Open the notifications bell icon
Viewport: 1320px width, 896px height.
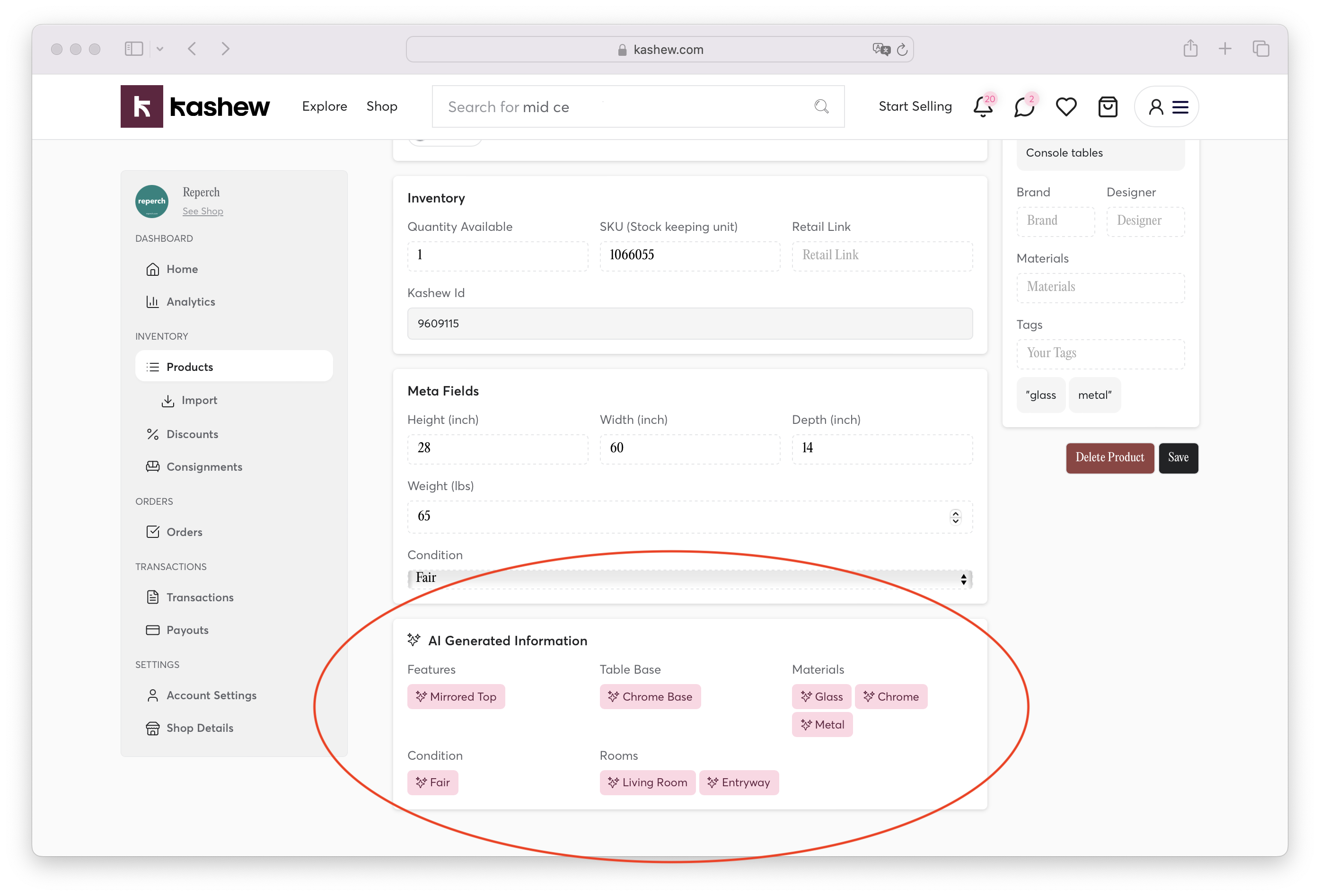[983, 107]
